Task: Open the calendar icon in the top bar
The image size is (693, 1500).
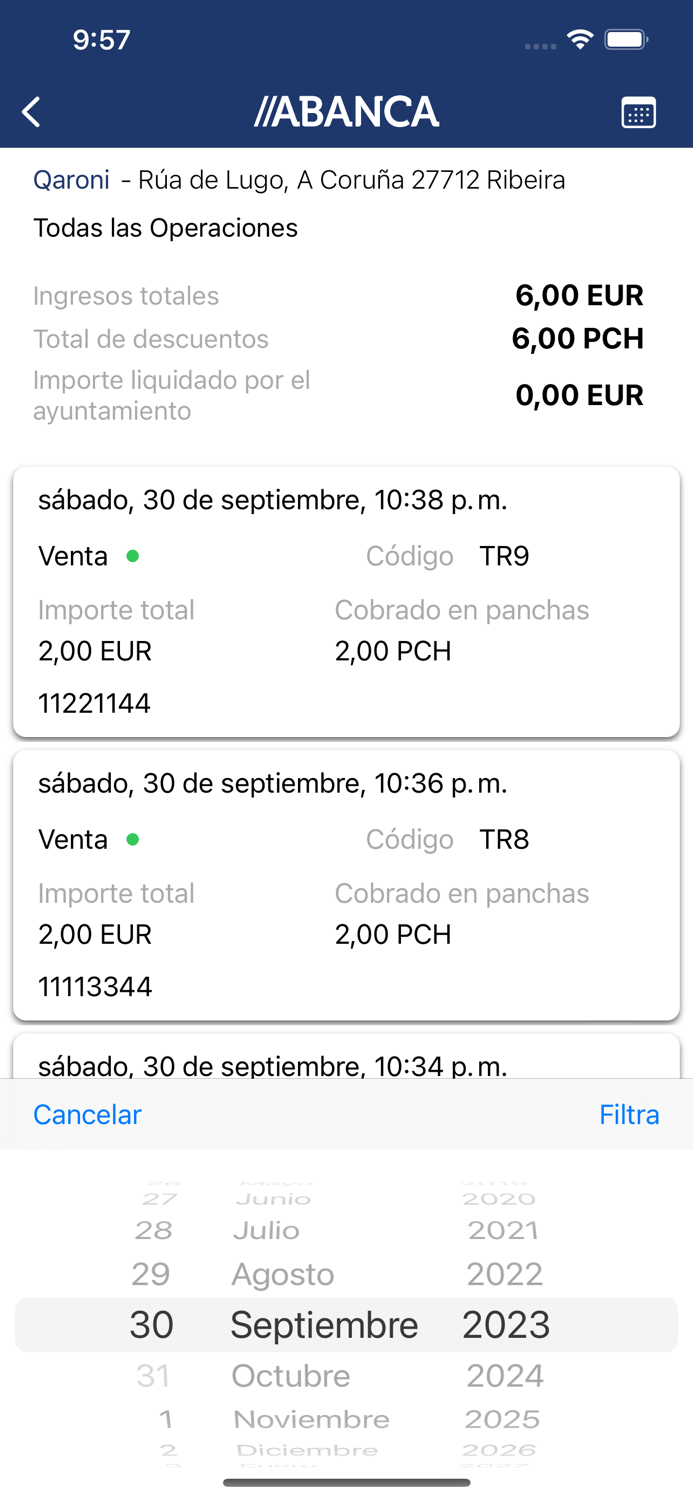Action: 638,112
